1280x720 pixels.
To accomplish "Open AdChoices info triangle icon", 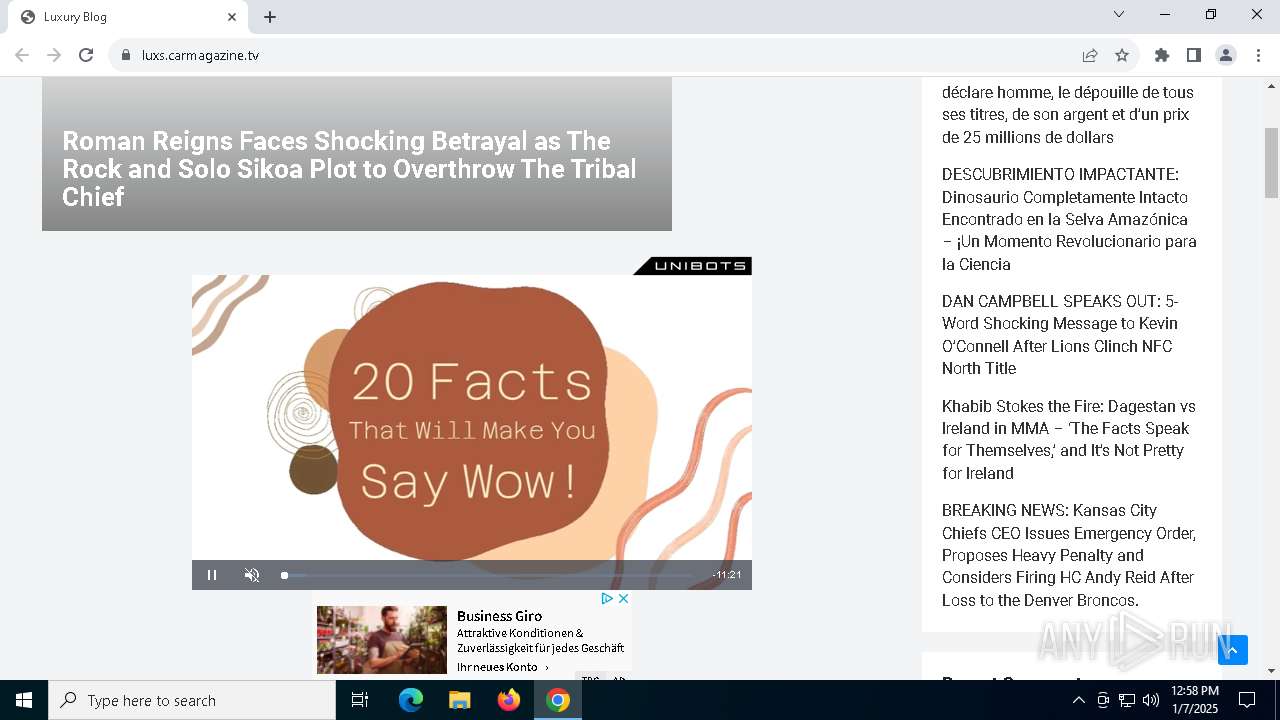I will [x=606, y=598].
